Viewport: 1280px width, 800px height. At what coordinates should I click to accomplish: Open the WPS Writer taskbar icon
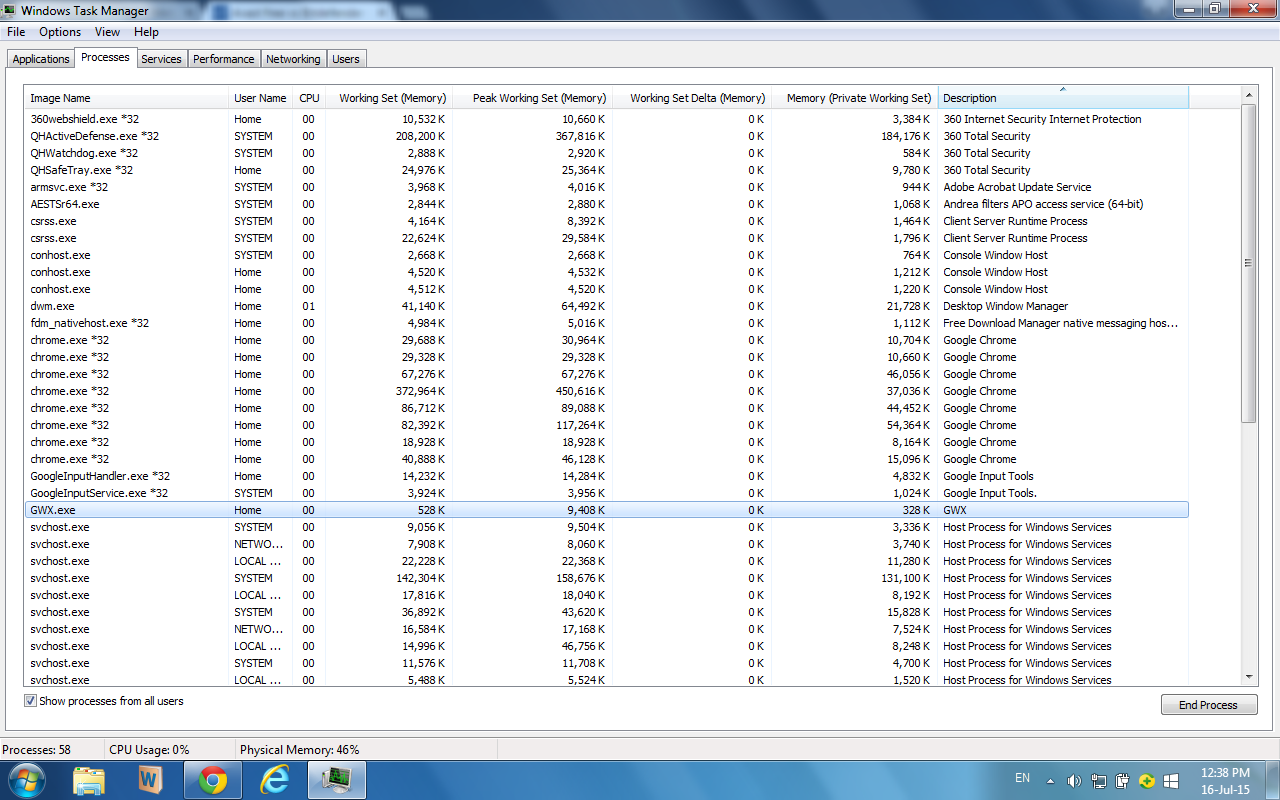[150, 780]
